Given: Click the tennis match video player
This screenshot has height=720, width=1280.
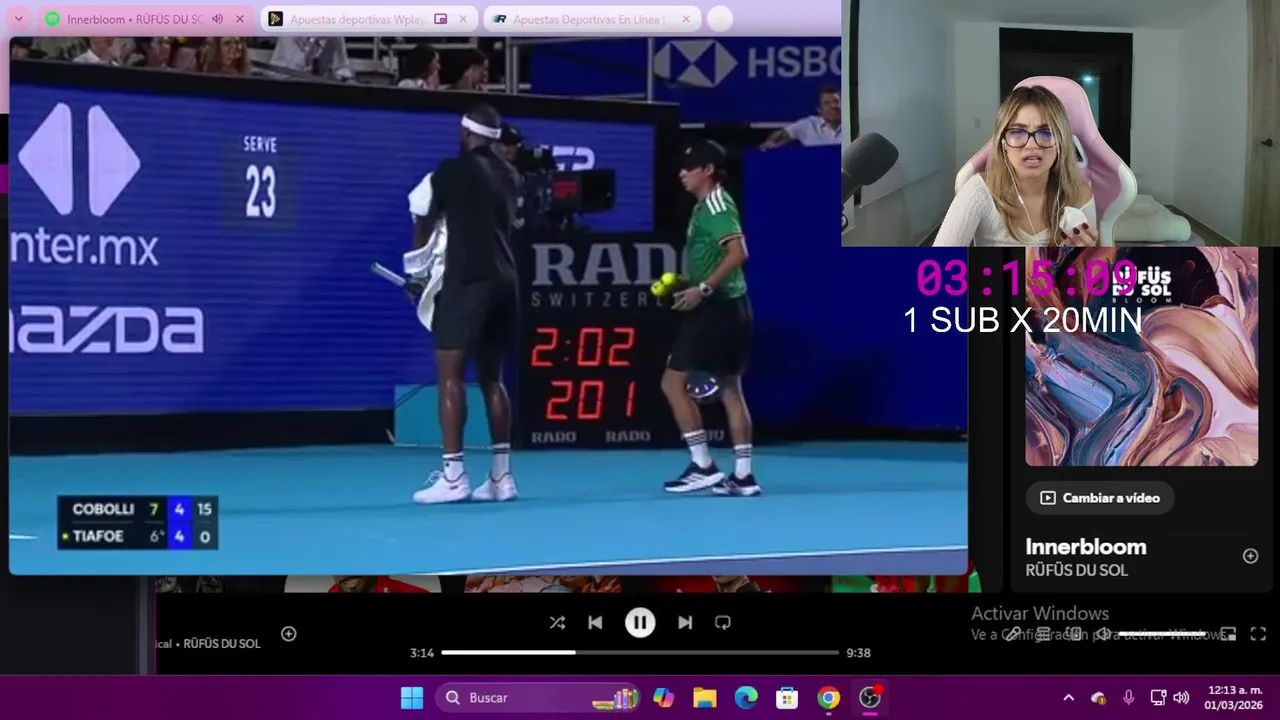Looking at the screenshot, I should pyautogui.click(x=488, y=306).
